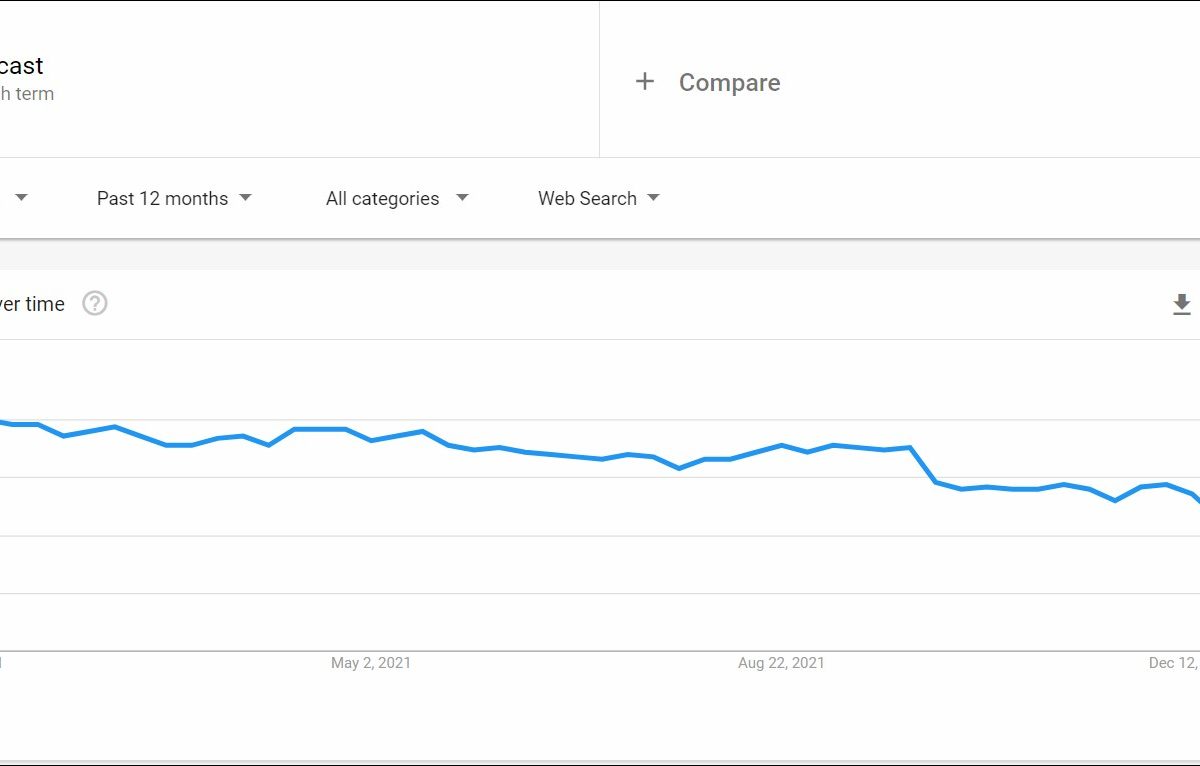The height and width of the screenshot is (766, 1200).
Task: Open the Past 12 months time range
Action: [x=162, y=198]
